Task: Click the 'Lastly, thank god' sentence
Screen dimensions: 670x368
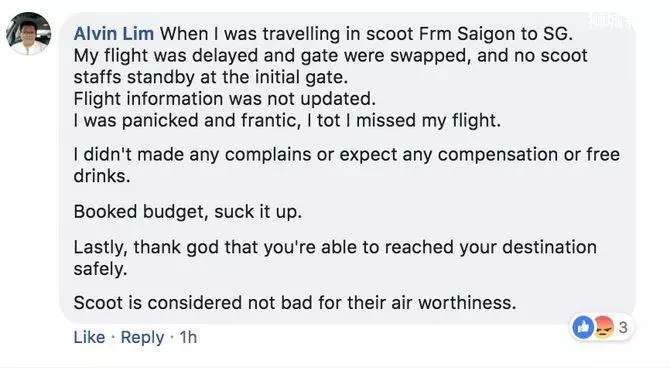Action: coord(335,247)
